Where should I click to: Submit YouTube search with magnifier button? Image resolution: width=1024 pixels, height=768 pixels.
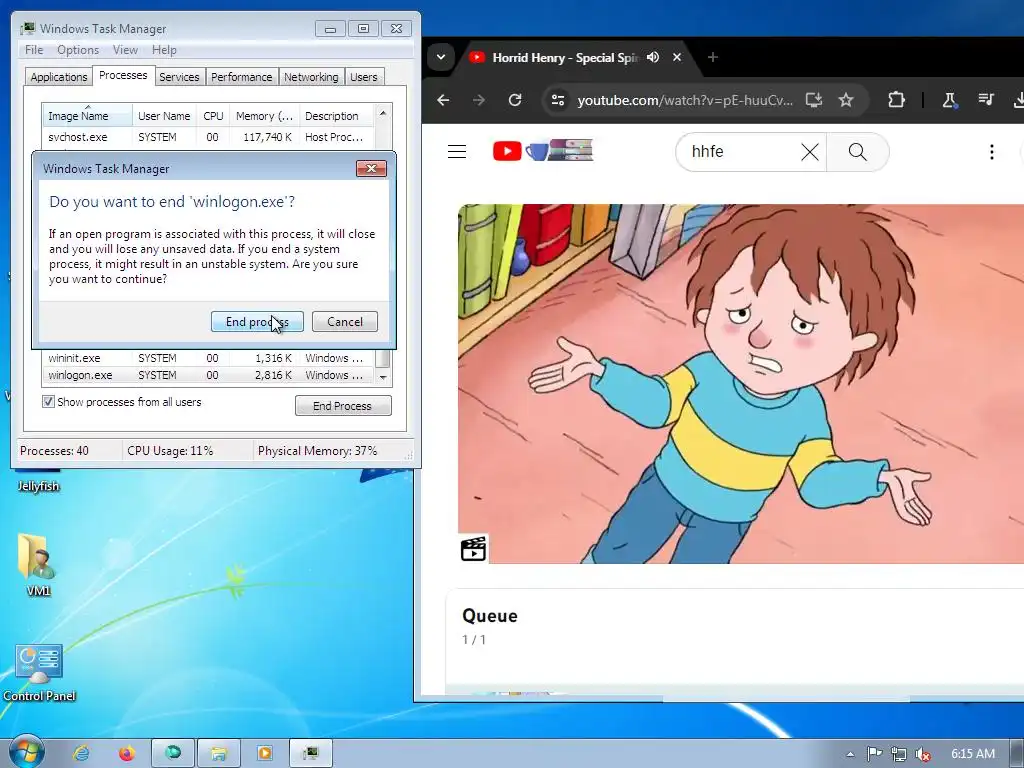point(857,152)
